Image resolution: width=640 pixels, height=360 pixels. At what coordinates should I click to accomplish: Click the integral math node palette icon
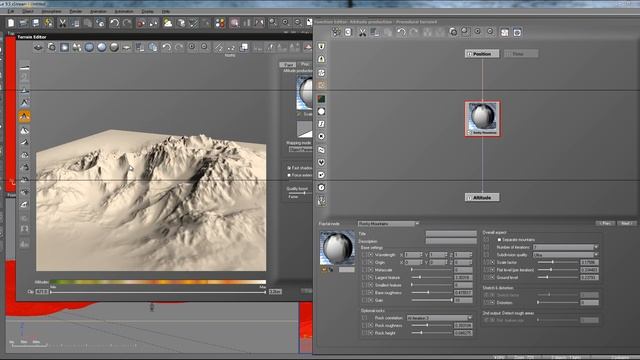pos(321,124)
